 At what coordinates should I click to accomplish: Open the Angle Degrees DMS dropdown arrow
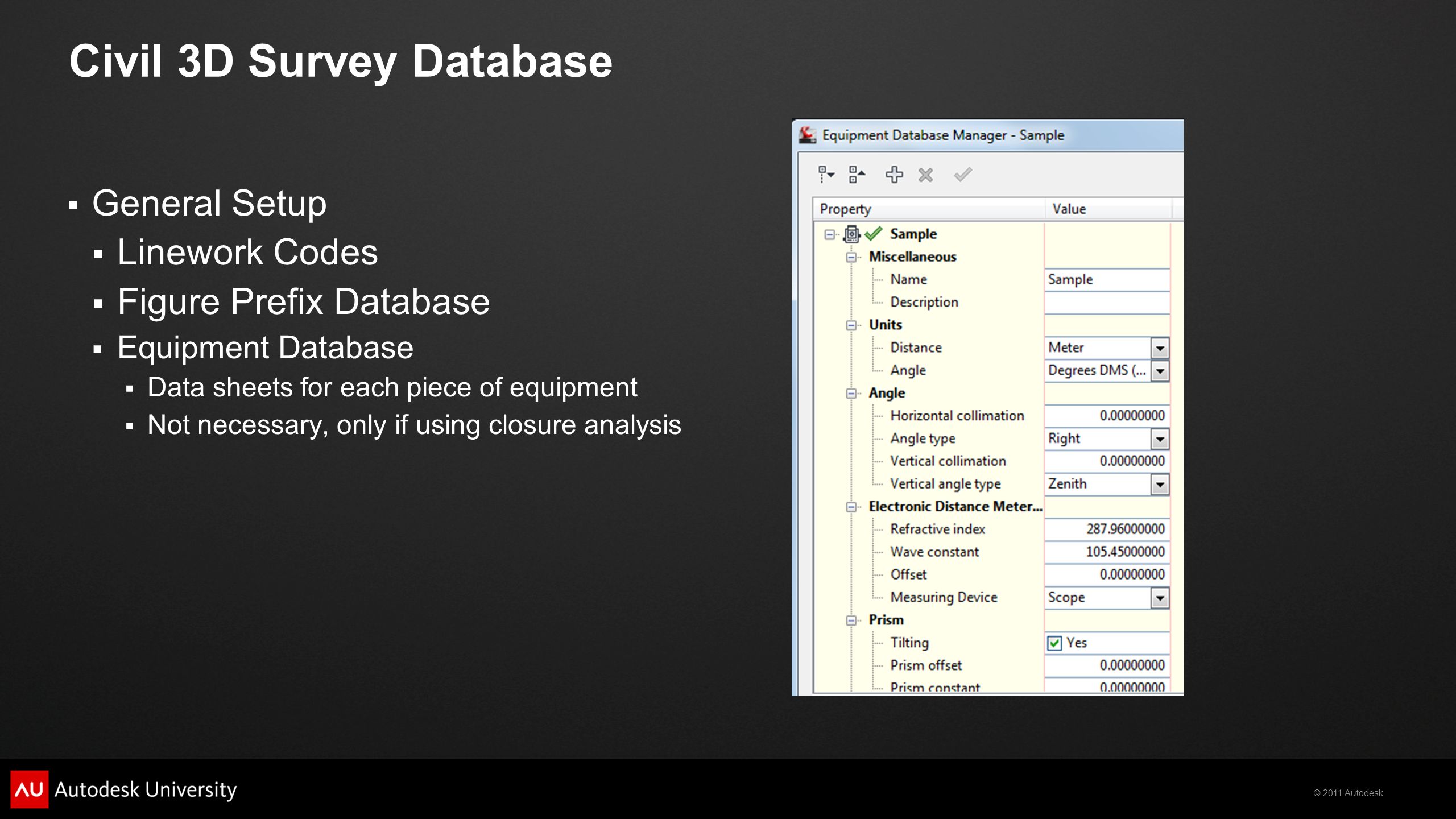click(x=1160, y=371)
